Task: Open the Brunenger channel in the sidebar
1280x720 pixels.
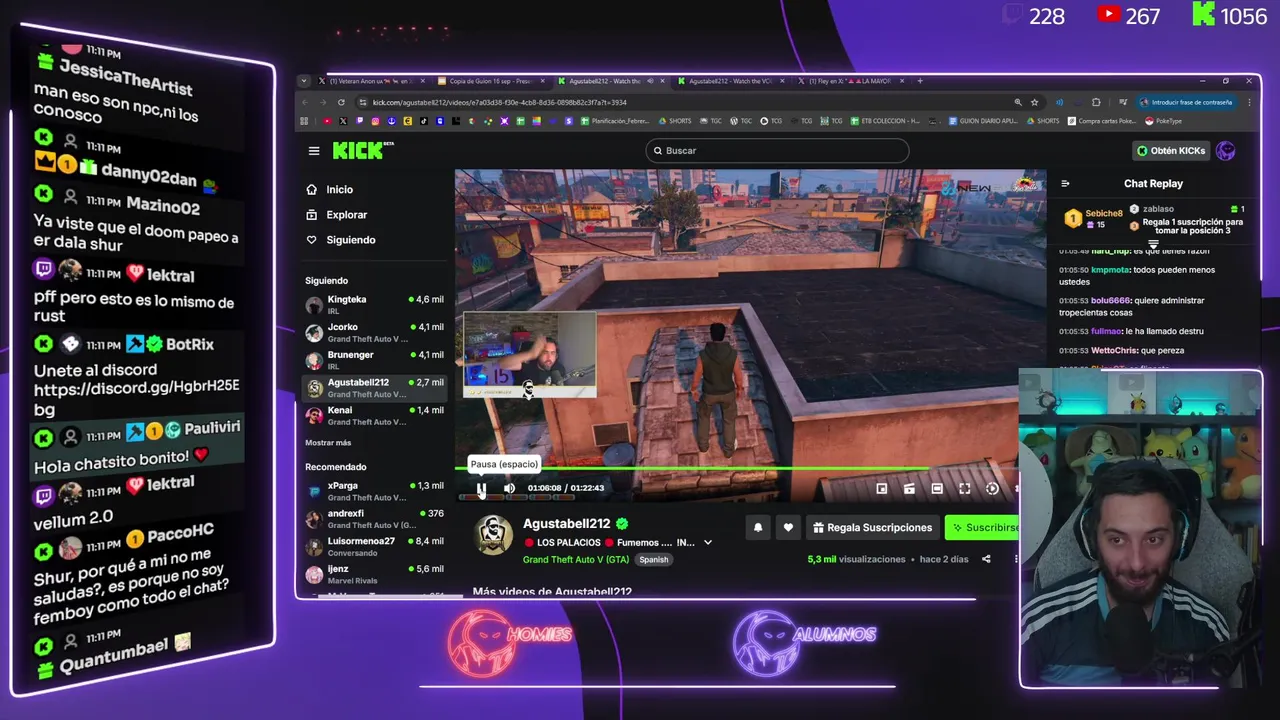Action: click(x=375, y=360)
